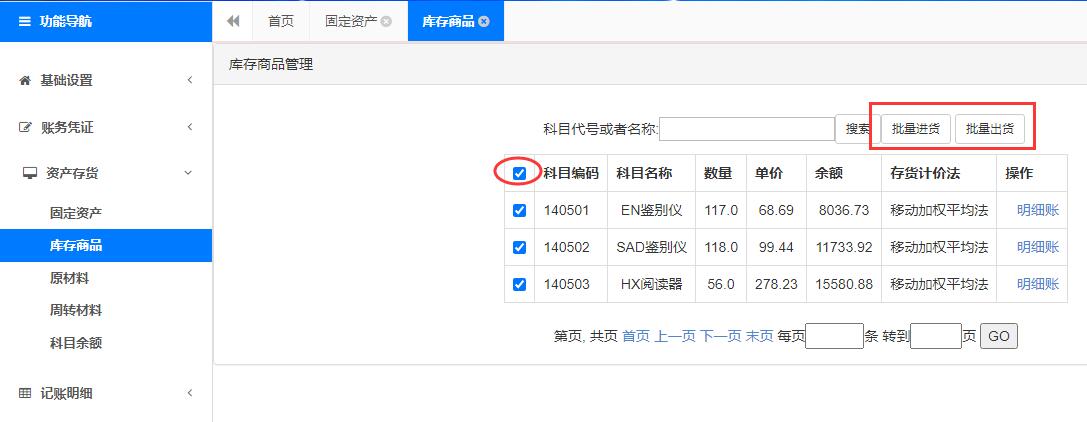This screenshot has width=1087, height=422.
Task: Click the 批量进货 button
Action: pos(915,128)
